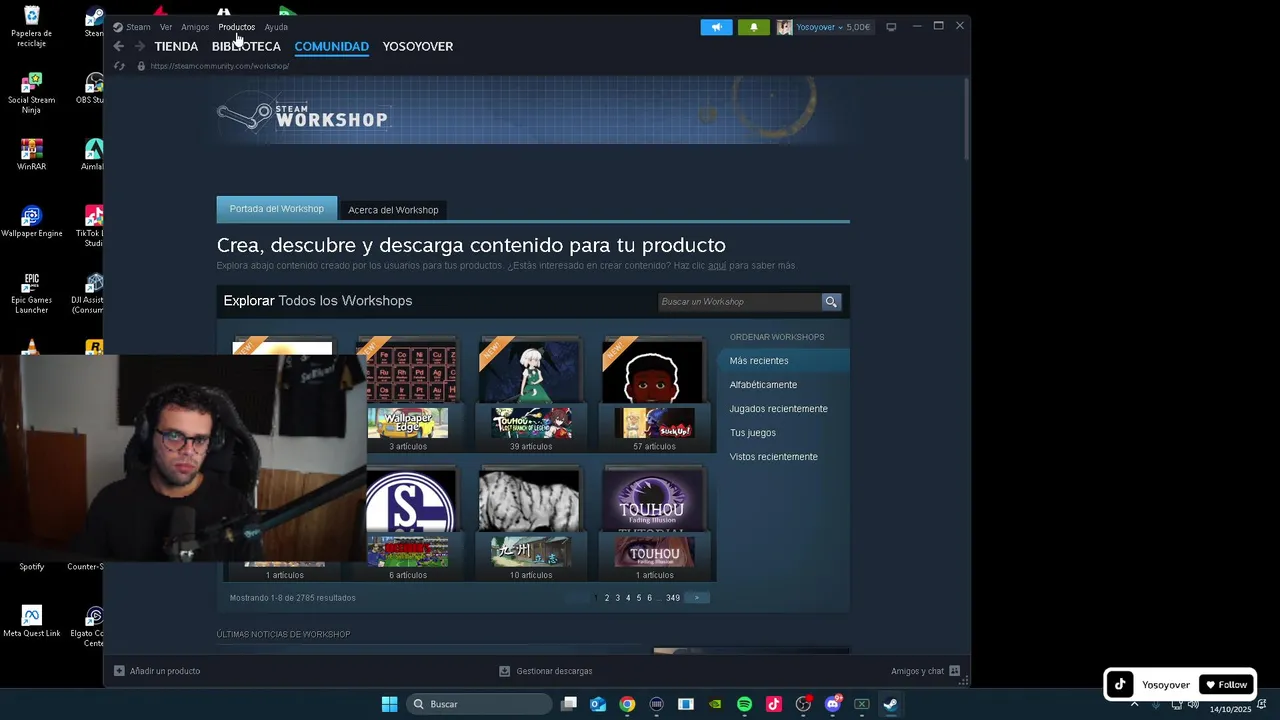
Task: Open the Ayuda menu
Action: tap(276, 27)
